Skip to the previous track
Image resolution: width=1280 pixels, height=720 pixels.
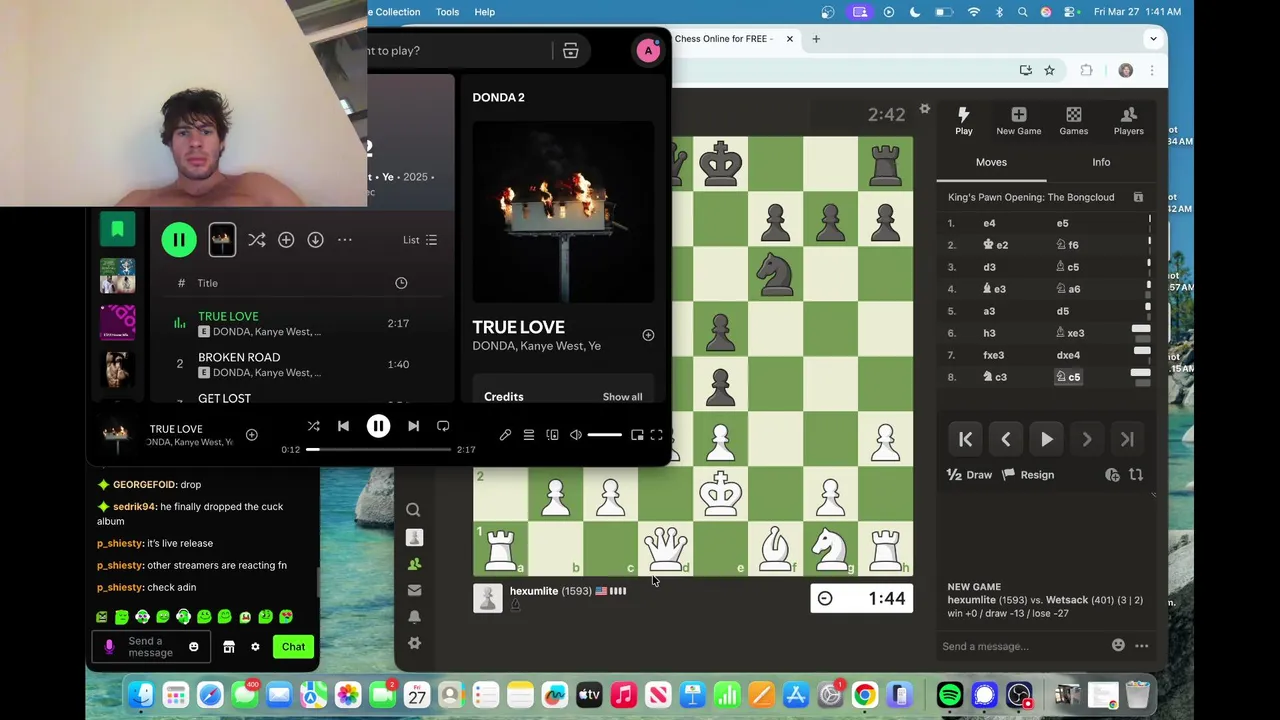point(343,426)
